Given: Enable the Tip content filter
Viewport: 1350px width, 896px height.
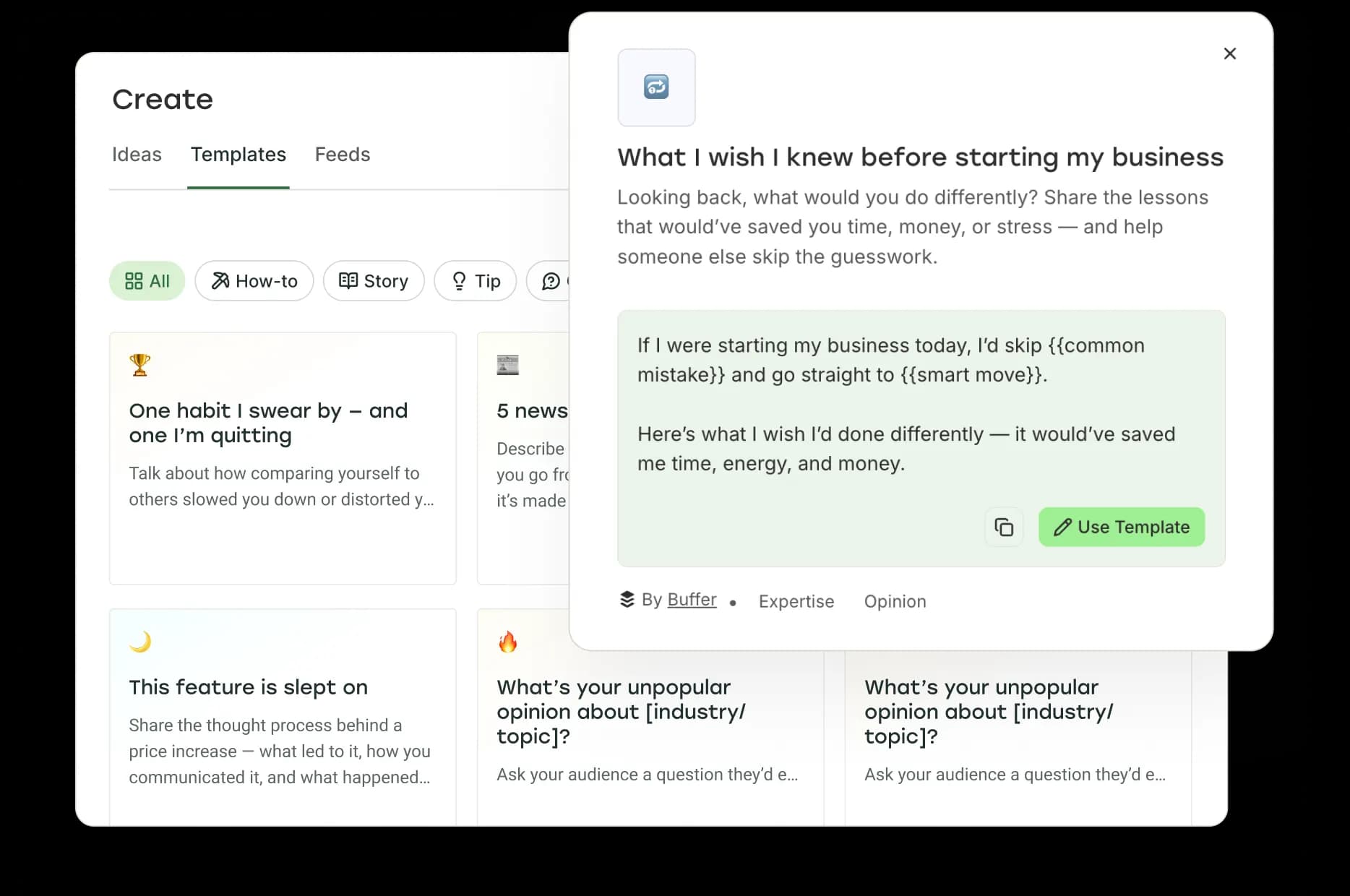Looking at the screenshot, I should click(475, 281).
